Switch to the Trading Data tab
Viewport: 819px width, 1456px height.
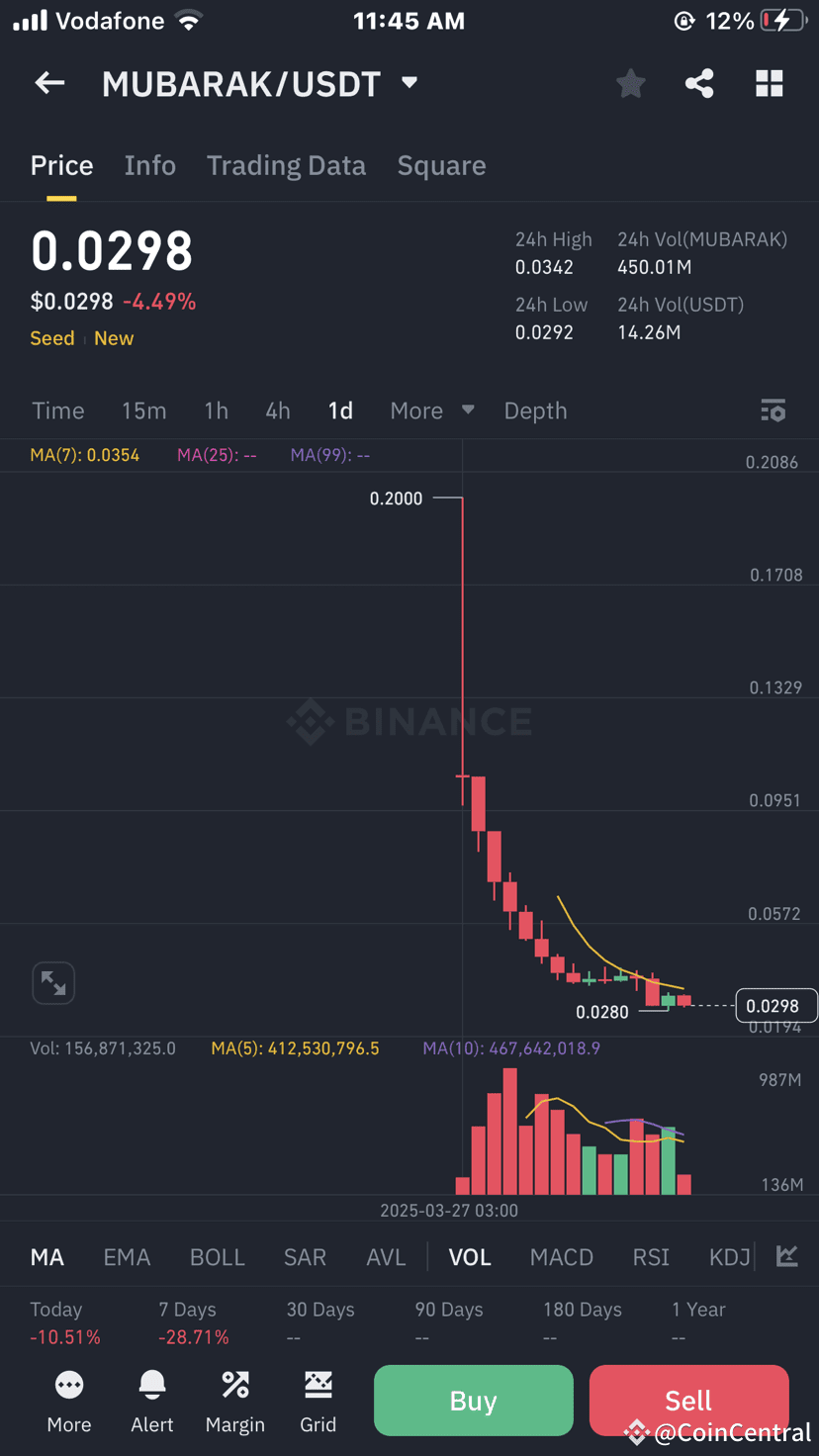click(x=286, y=165)
